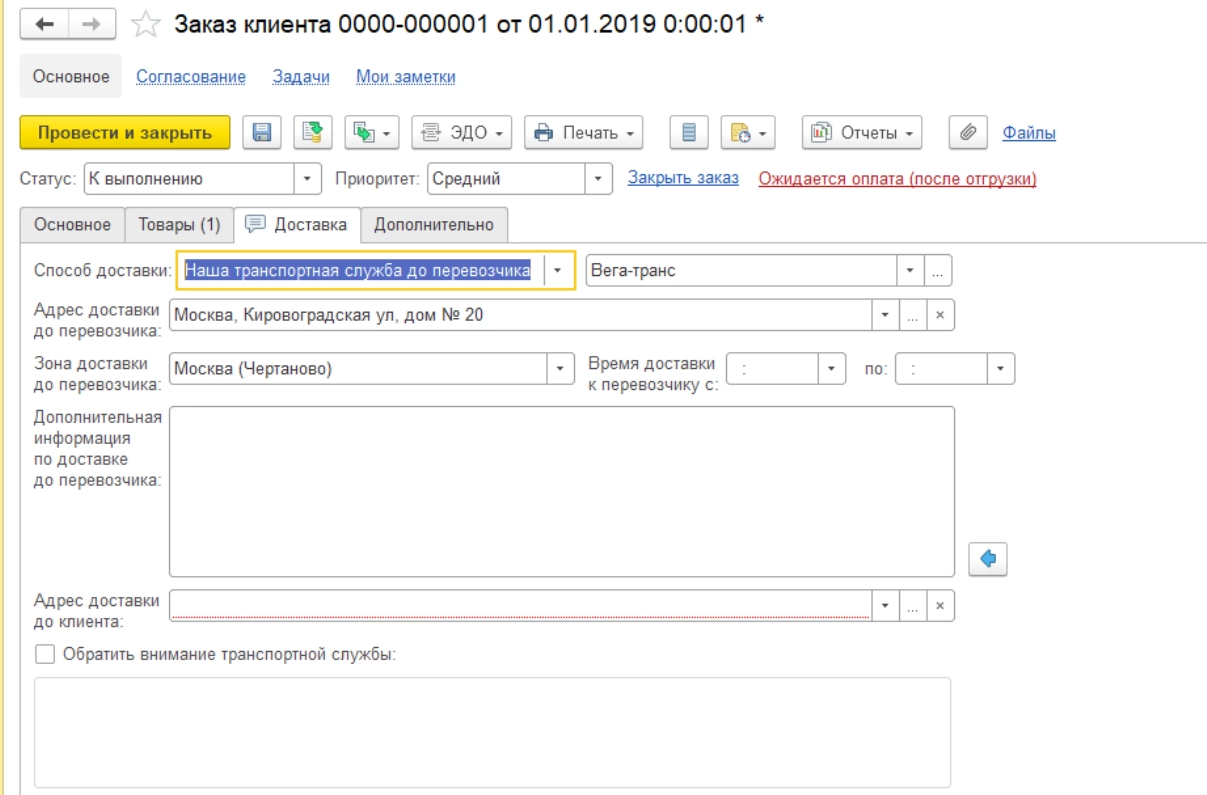The height and width of the screenshot is (795, 1207).
Task: Click the Закрыть заказ link
Action: click(x=683, y=178)
